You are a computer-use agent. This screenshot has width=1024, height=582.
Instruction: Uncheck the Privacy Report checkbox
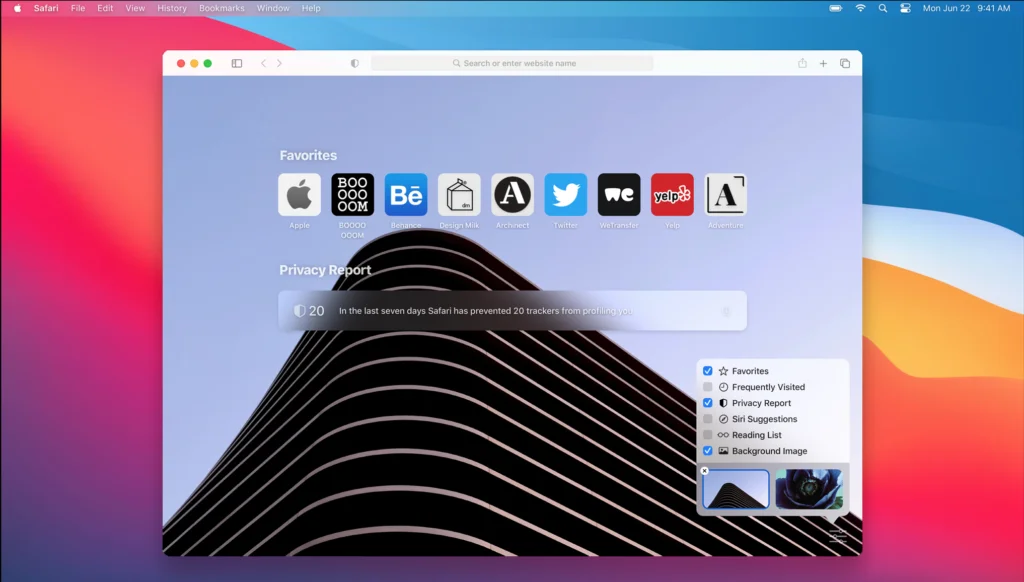click(x=708, y=403)
